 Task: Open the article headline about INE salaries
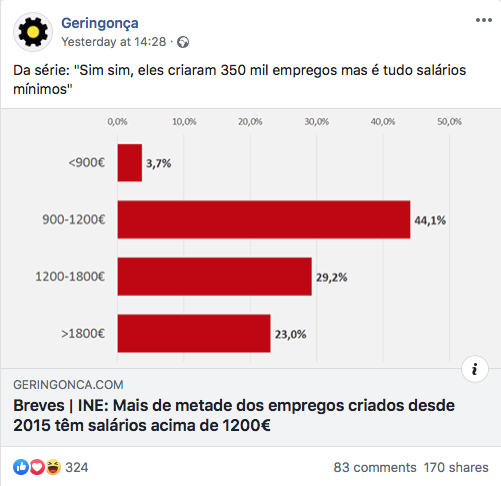click(234, 415)
